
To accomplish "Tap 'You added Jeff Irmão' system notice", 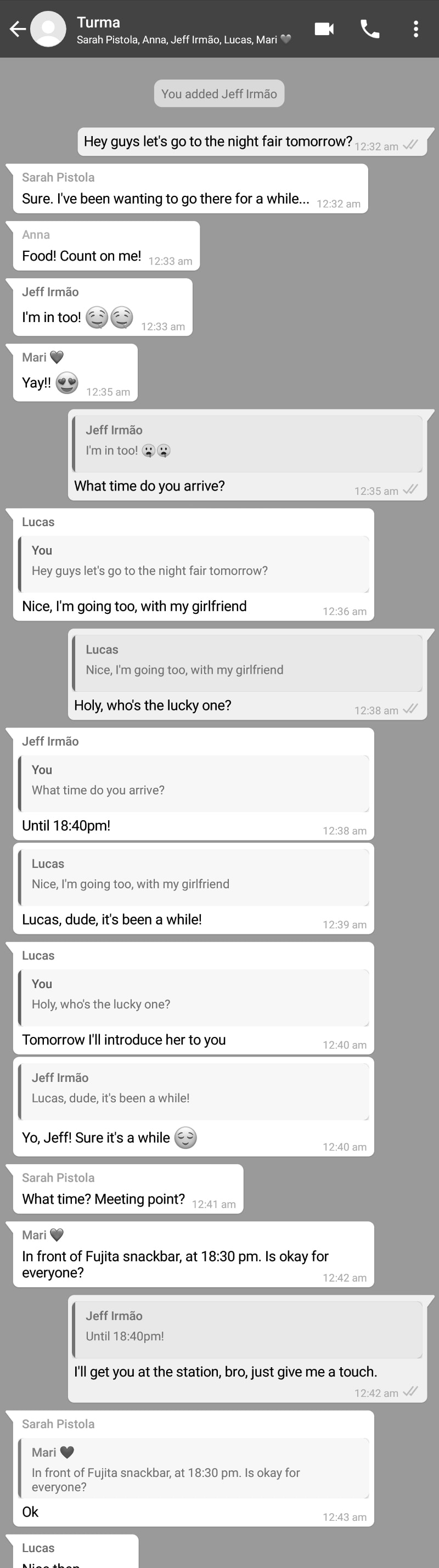I will coord(218,94).
